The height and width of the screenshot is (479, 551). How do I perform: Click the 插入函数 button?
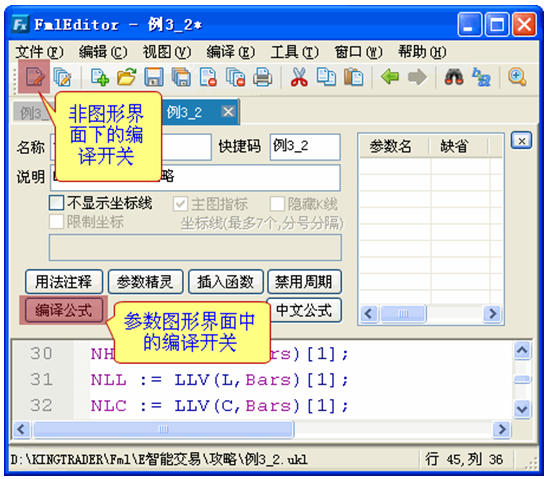[226, 282]
